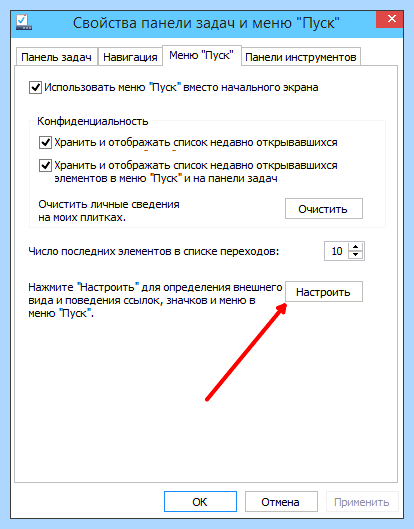
Task: Open Start menu customization via "Настроить"
Action: 324,291
